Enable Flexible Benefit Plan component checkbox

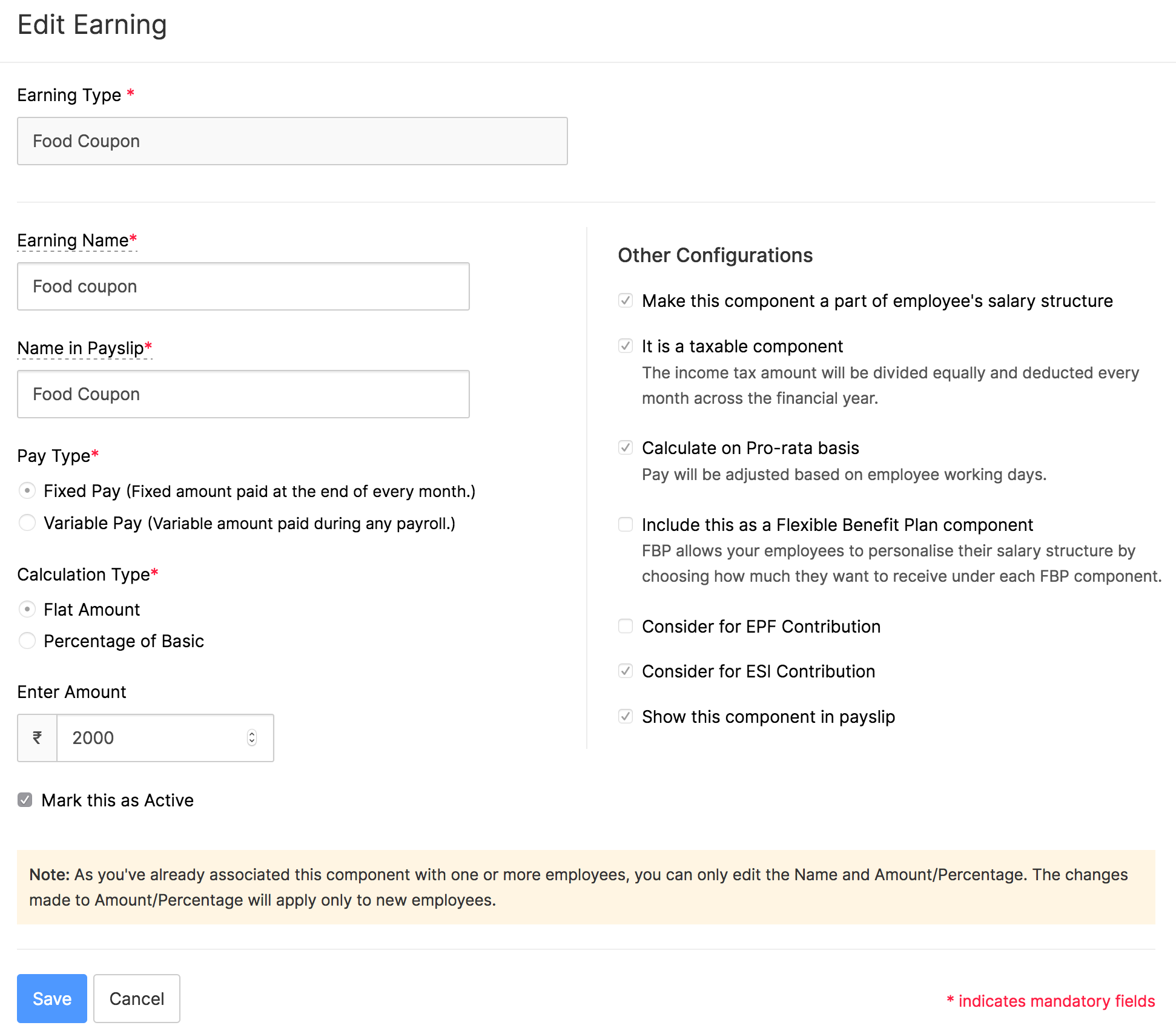click(626, 524)
